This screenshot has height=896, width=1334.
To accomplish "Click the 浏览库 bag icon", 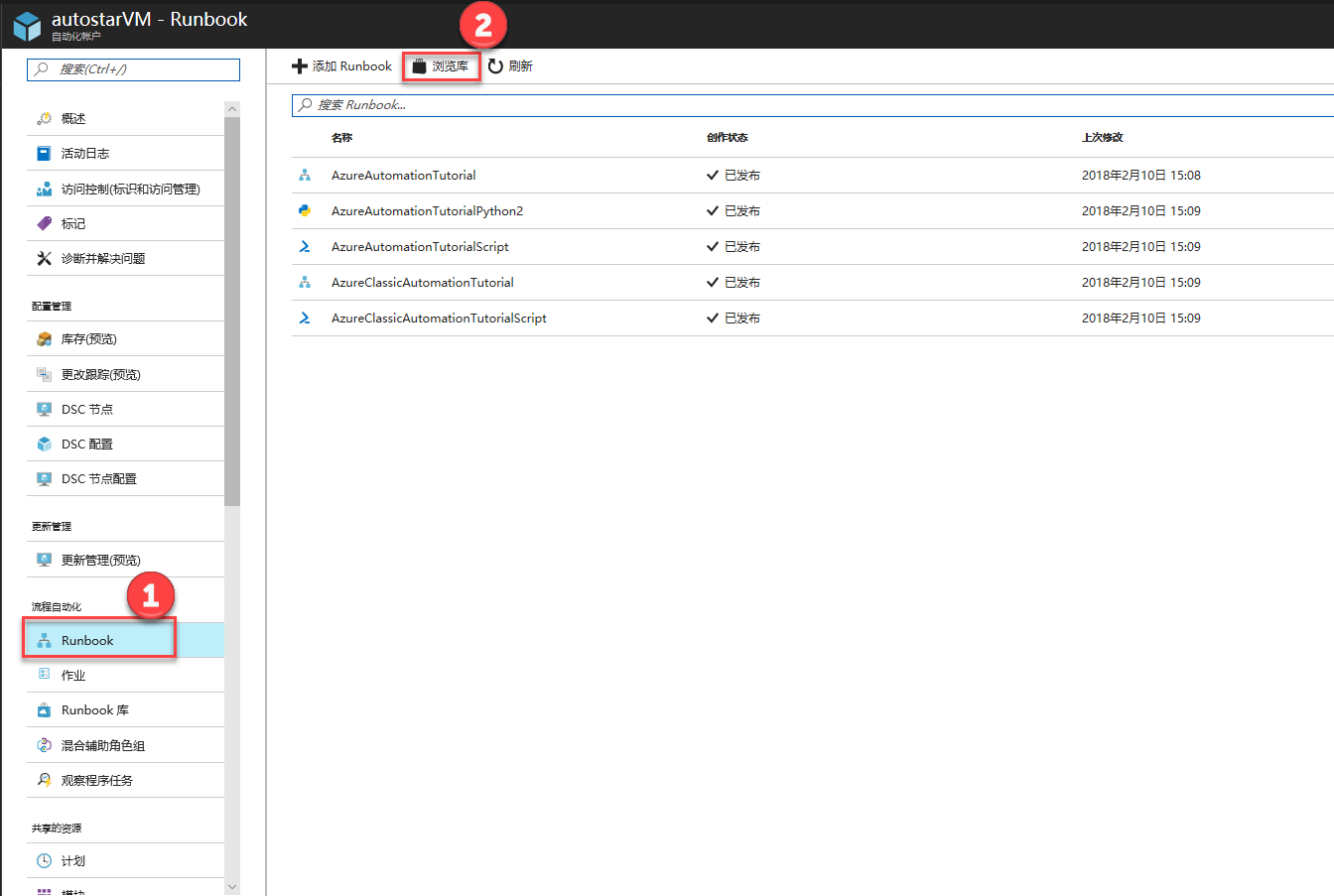I will click(420, 66).
